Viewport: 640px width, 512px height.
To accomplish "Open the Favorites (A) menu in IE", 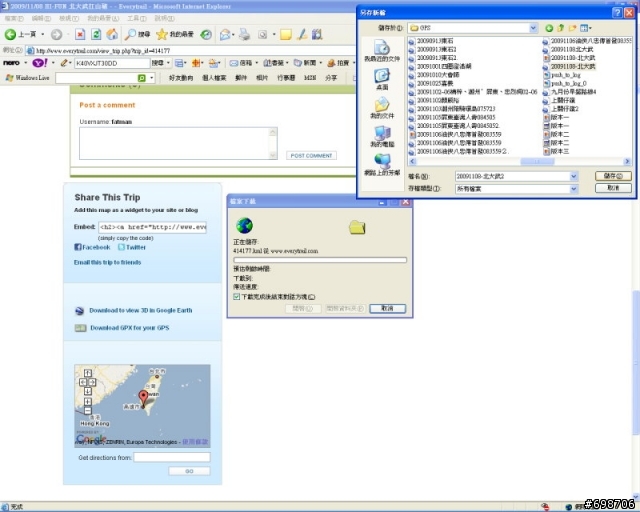I will (x=103, y=18).
